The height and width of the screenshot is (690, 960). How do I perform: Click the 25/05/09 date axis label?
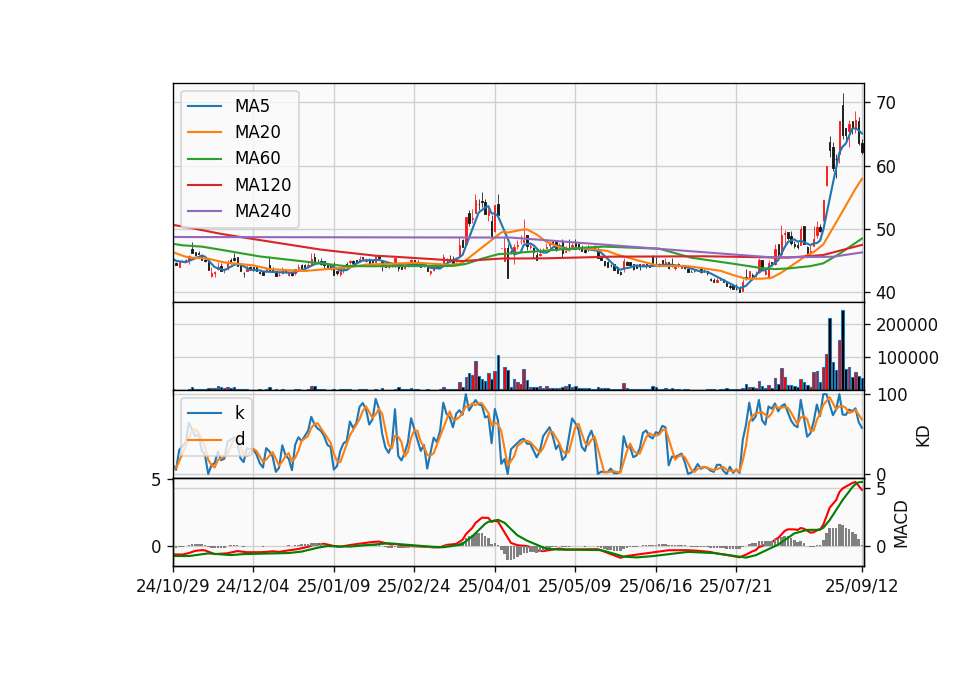pos(575,587)
